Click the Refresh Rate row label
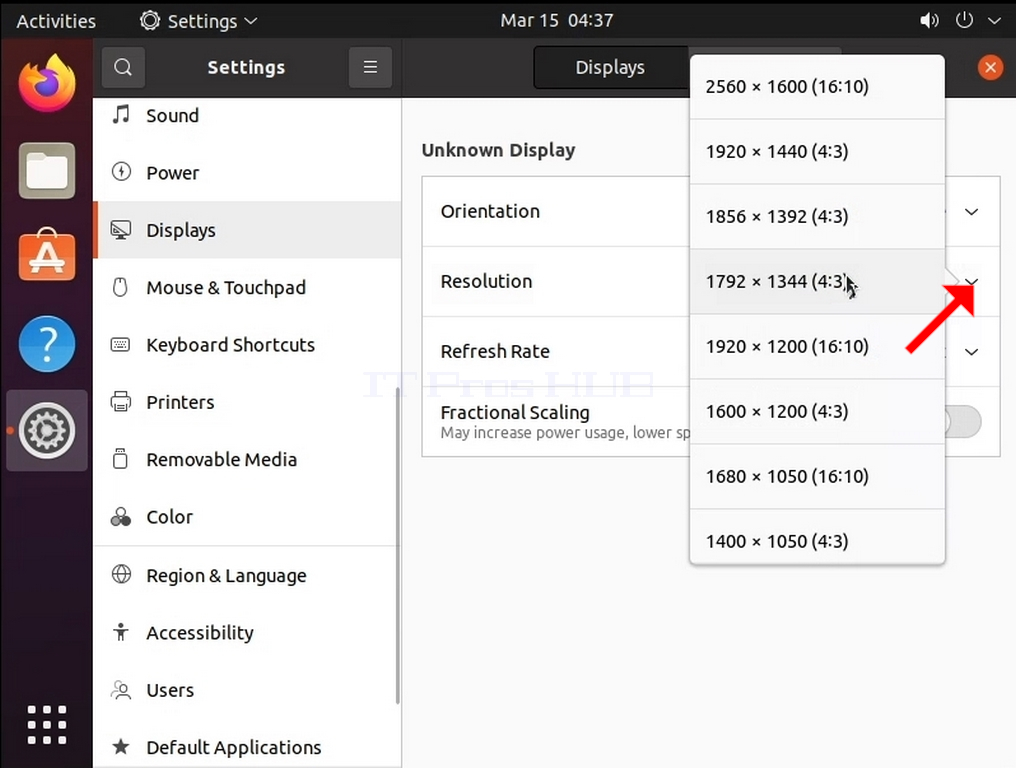The width and height of the screenshot is (1016, 768). click(x=495, y=351)
